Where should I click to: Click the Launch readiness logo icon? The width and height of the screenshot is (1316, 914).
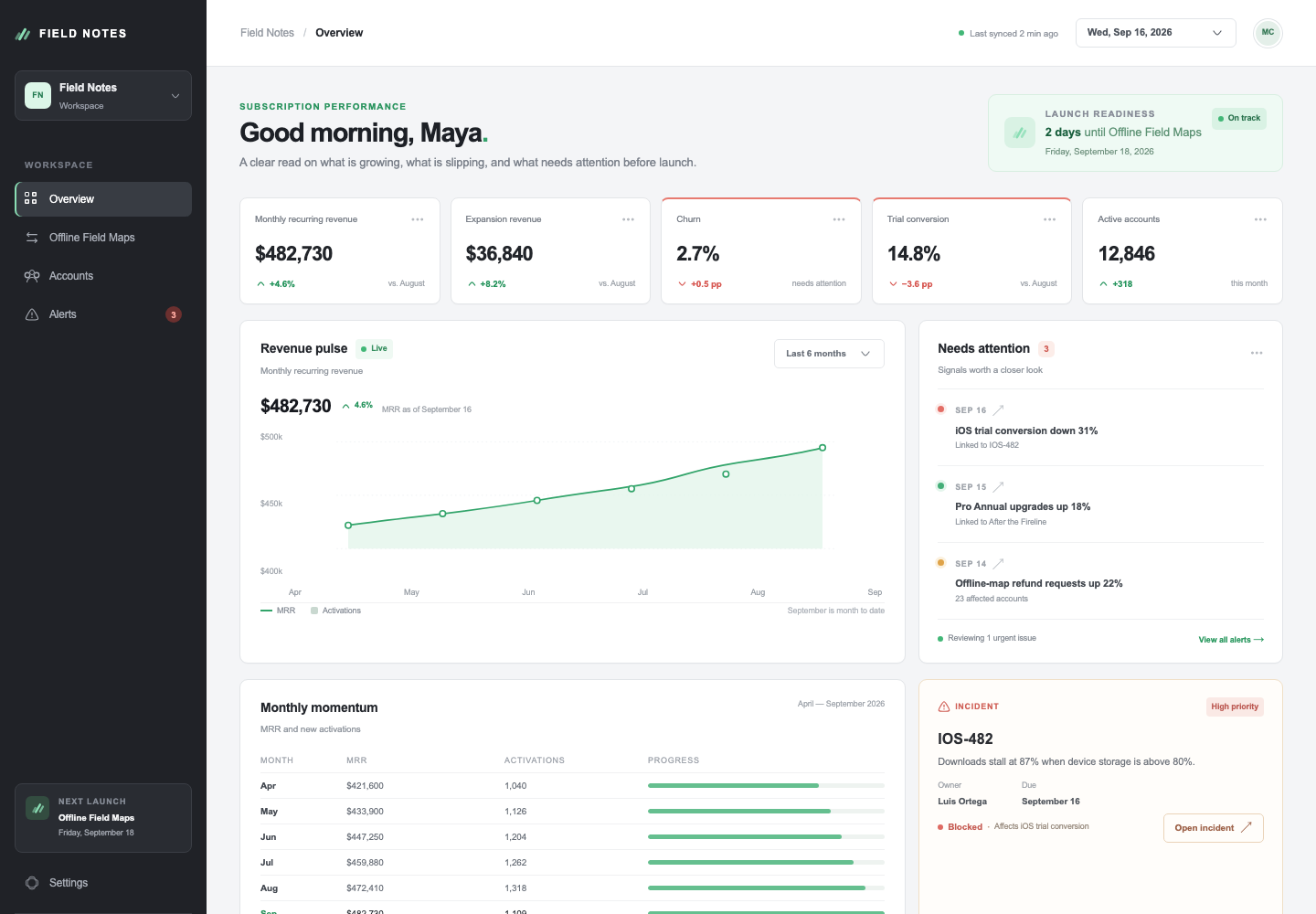coord(1020,133)
